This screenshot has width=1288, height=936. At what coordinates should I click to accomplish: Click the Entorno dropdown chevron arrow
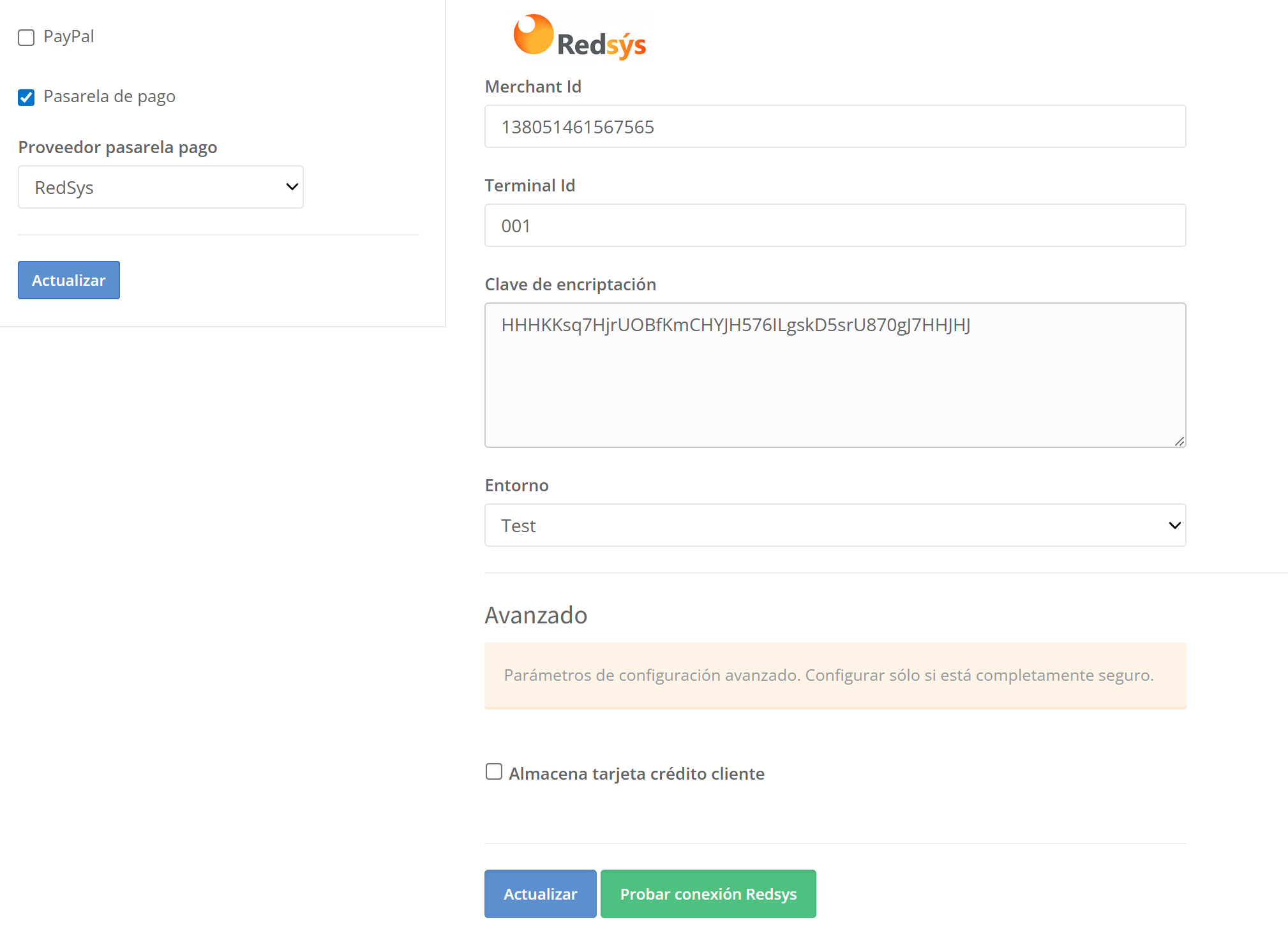pyautogui.click(x=1174, y=526)
